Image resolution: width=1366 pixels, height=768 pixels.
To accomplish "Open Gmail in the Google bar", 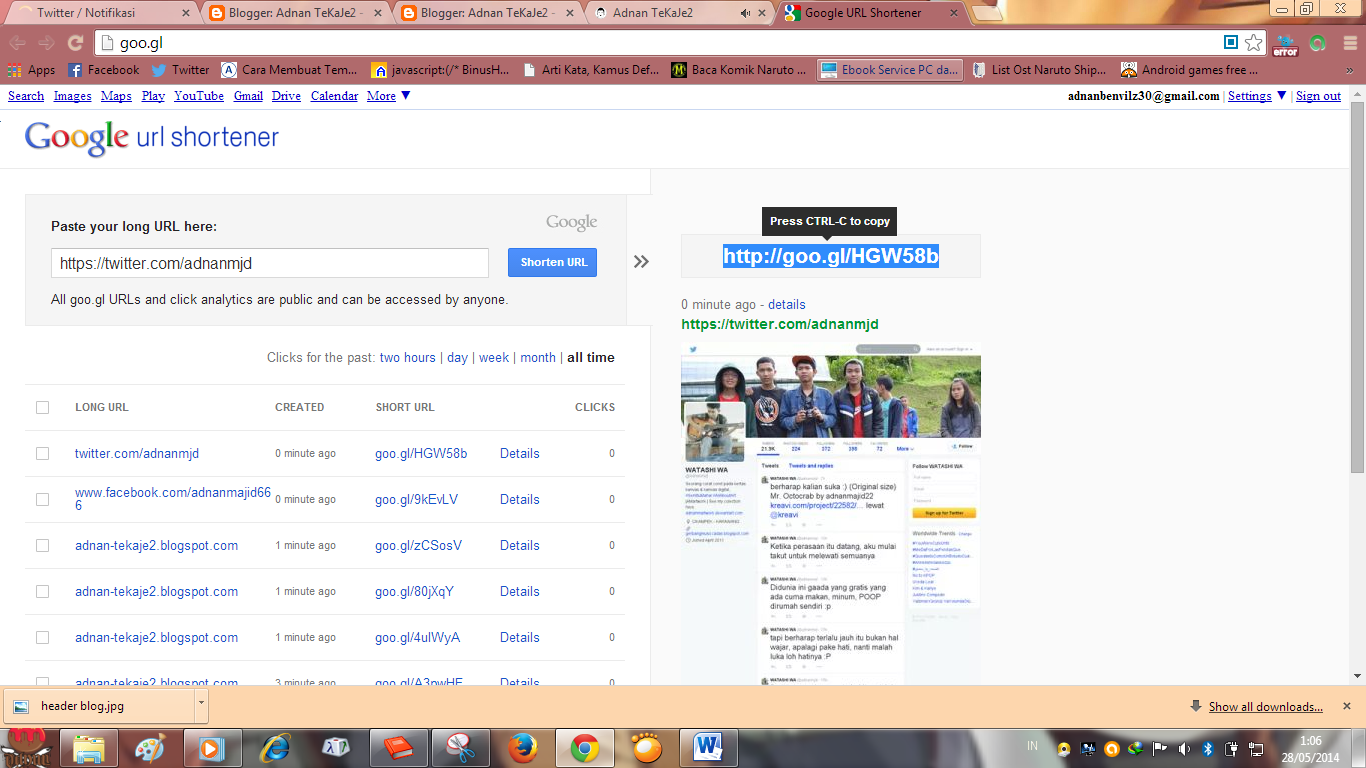I will tap(248, 96).
